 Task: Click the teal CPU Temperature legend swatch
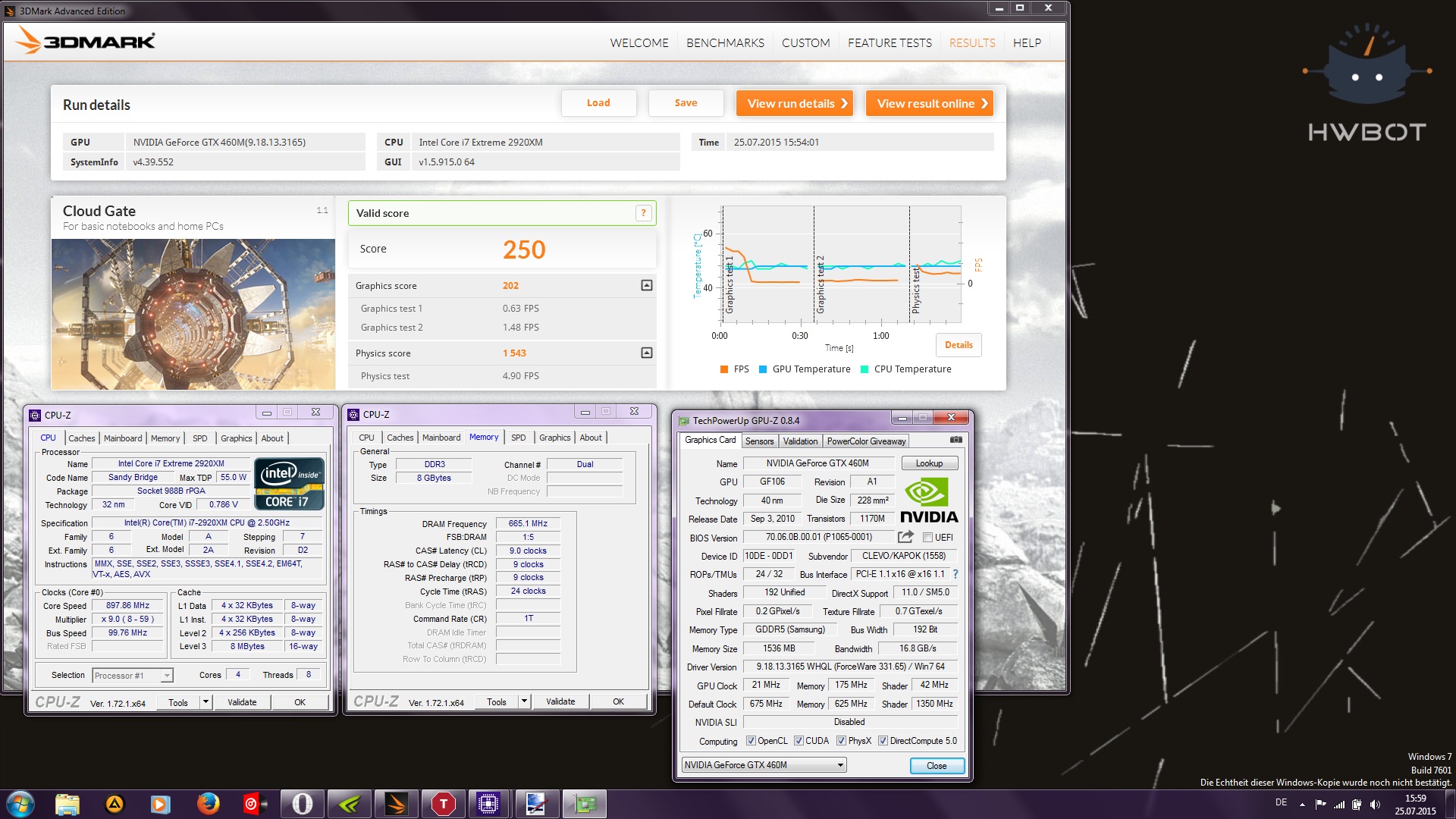point(864,369)
